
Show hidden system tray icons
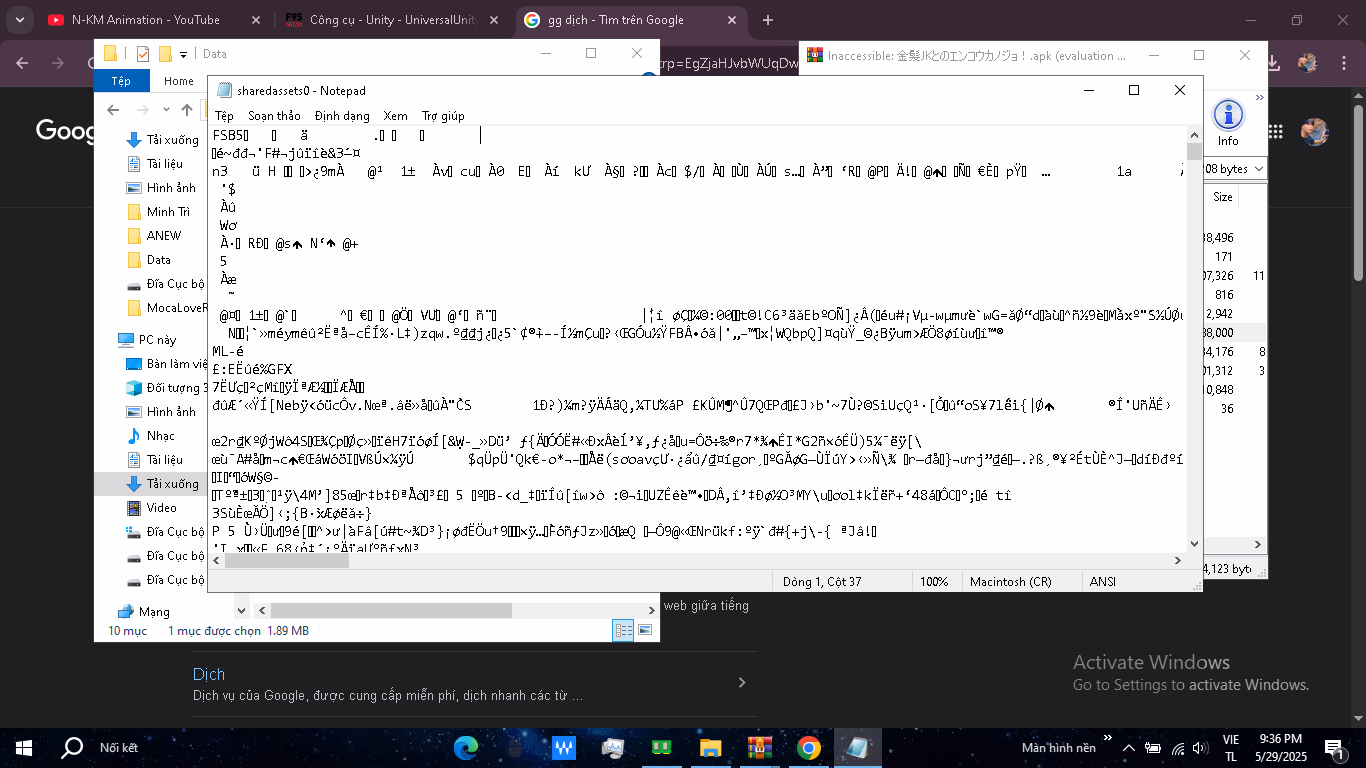pyautogui.click(x=1129, y=747)
